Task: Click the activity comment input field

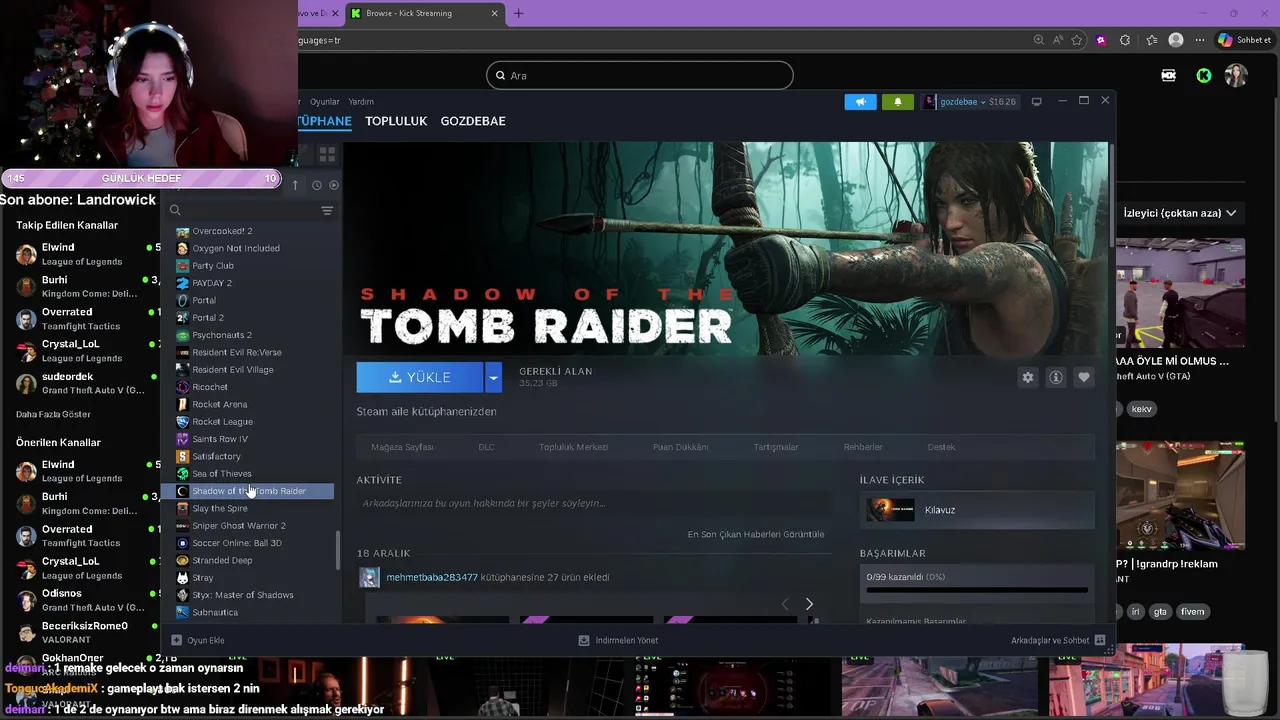Action: pos(593,503)
